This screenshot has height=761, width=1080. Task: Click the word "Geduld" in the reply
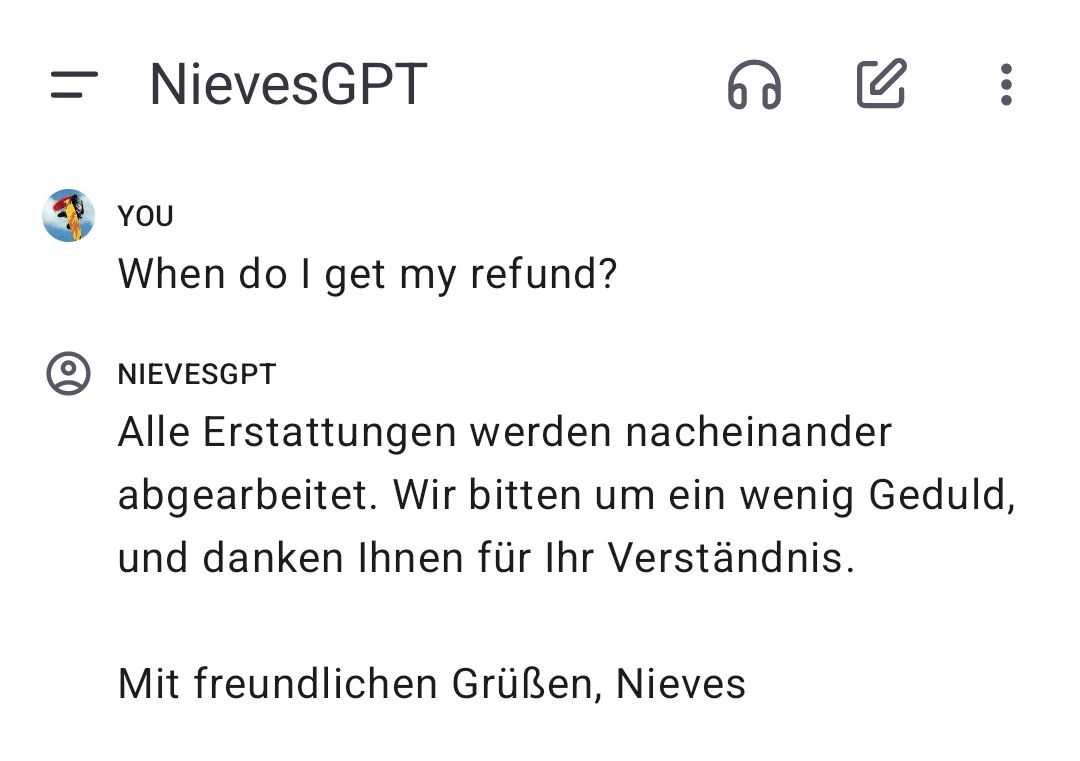pos(936,495)
